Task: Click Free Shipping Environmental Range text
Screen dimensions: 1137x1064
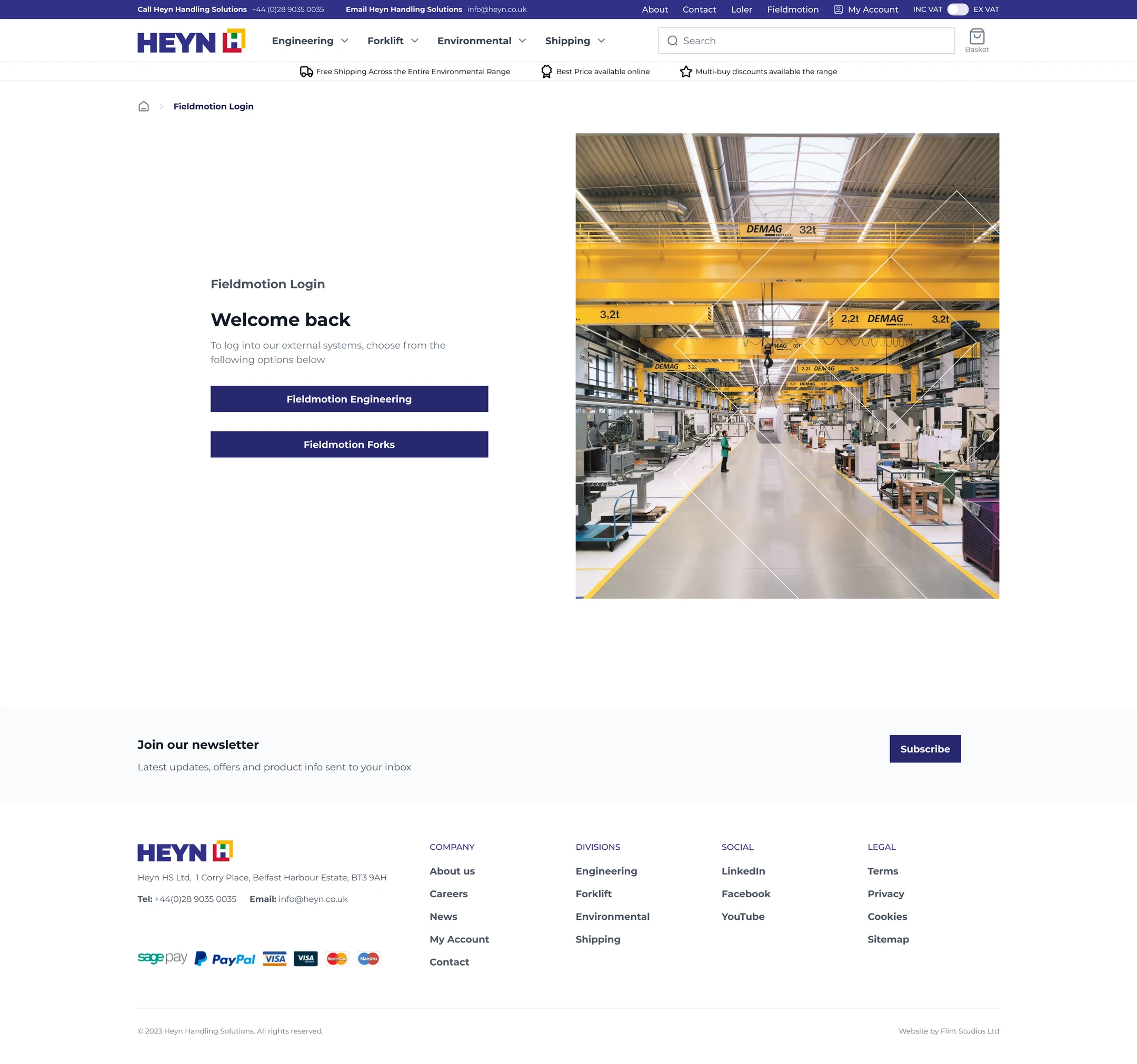Action: [x=413, y=72]
